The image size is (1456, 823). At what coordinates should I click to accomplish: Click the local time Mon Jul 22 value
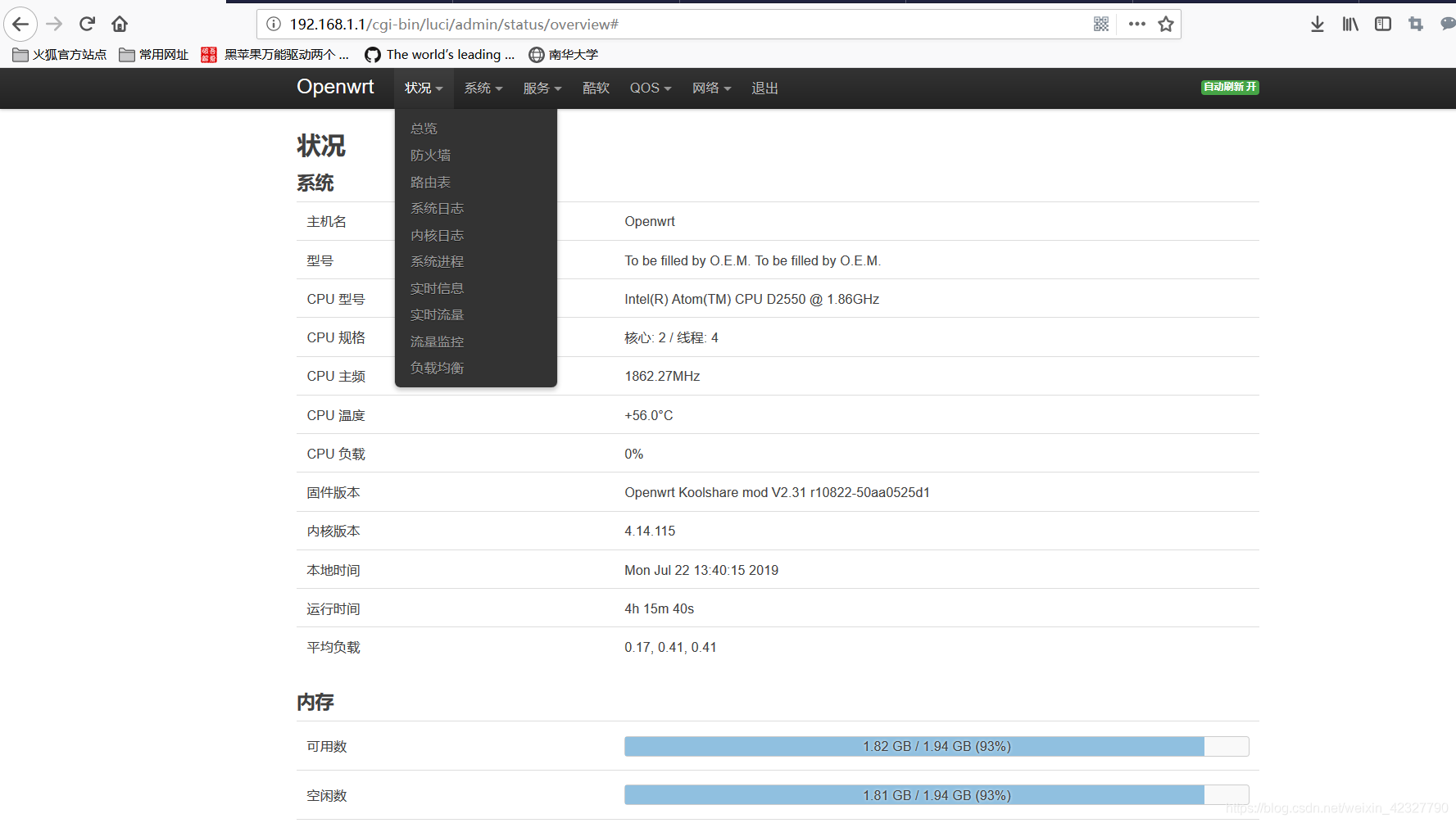coord(701,570)
